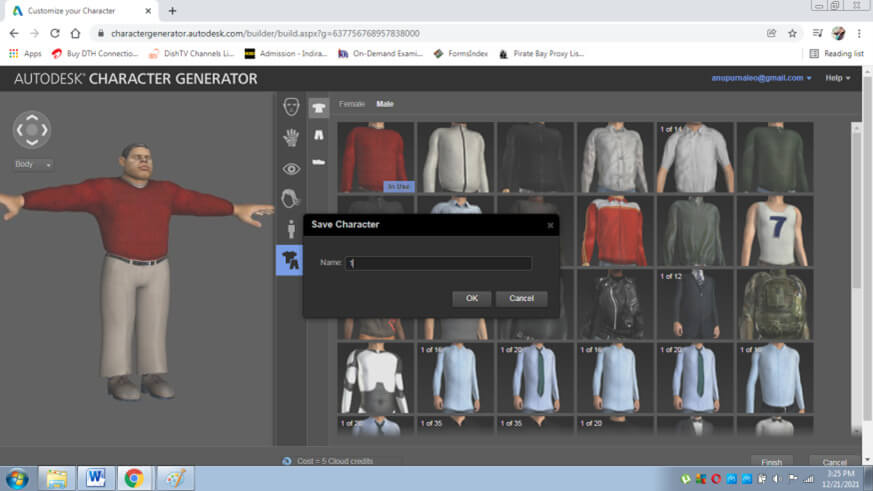
Task: Switch to Chrome in taskbar
Action: pyautogui.click(x=134, y=479)
